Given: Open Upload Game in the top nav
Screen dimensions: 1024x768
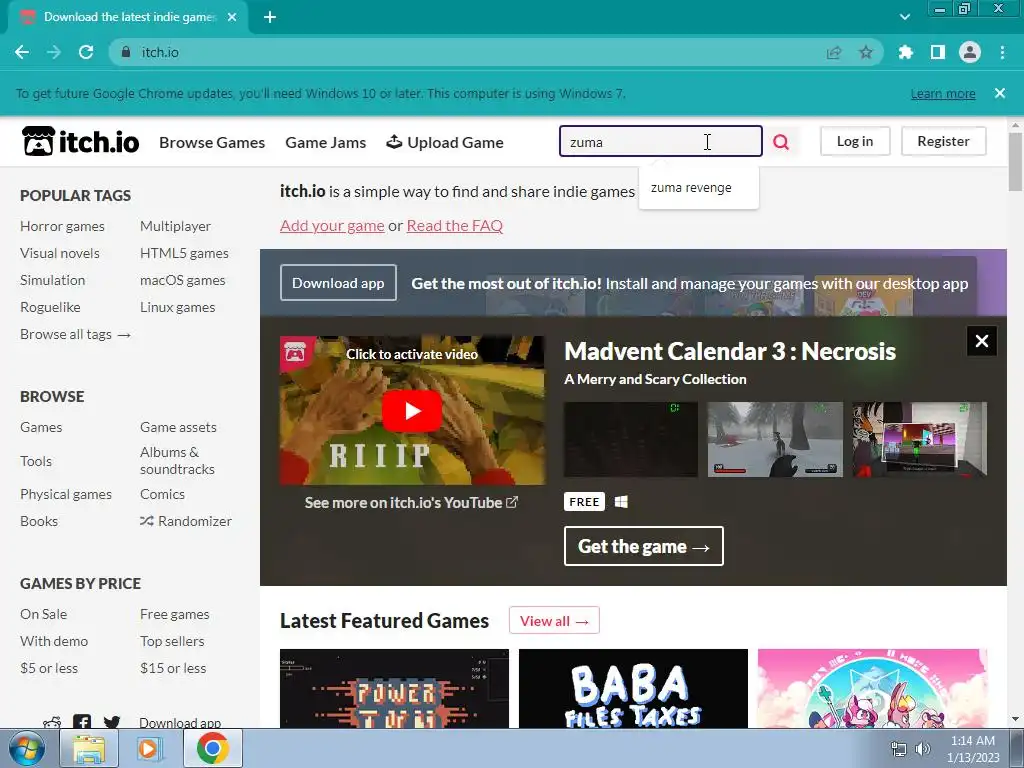Looking at the screenshot, I should coord(445,142).
